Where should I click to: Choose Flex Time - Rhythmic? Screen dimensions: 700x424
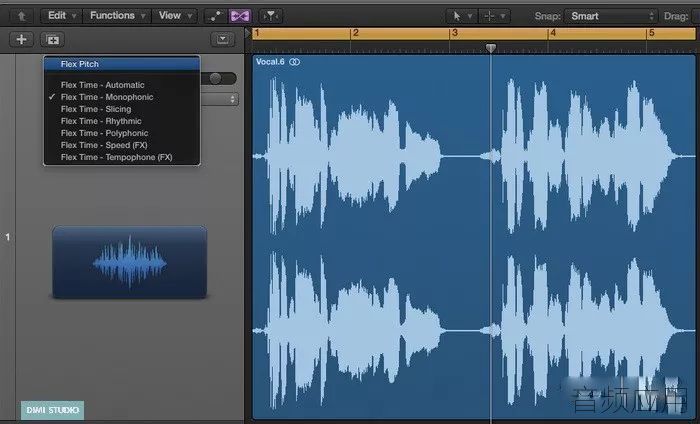121,121
